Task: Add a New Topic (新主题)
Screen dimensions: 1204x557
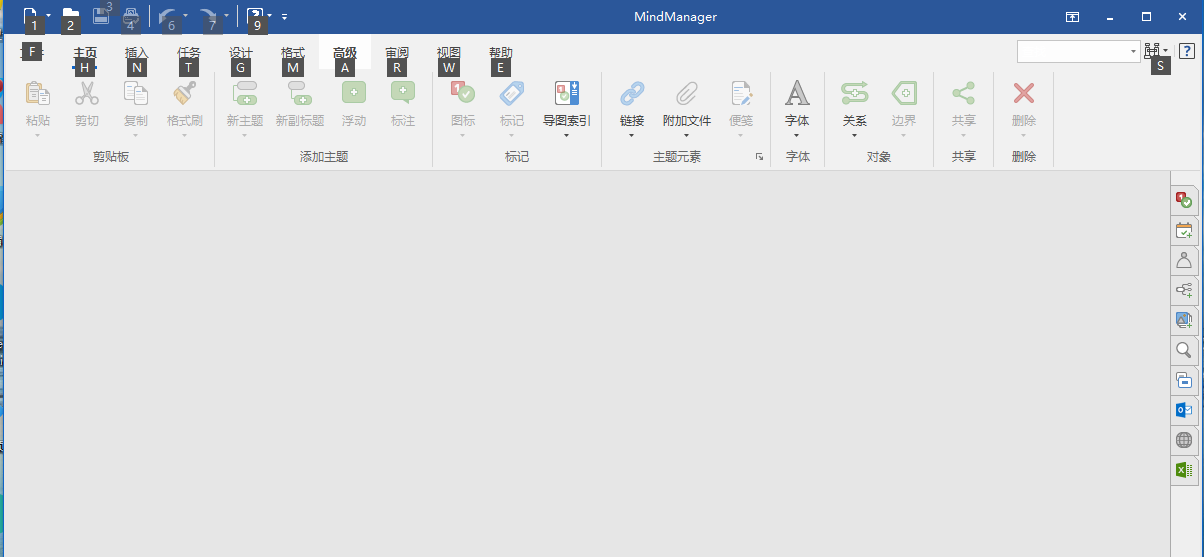Action: point(245,94)
